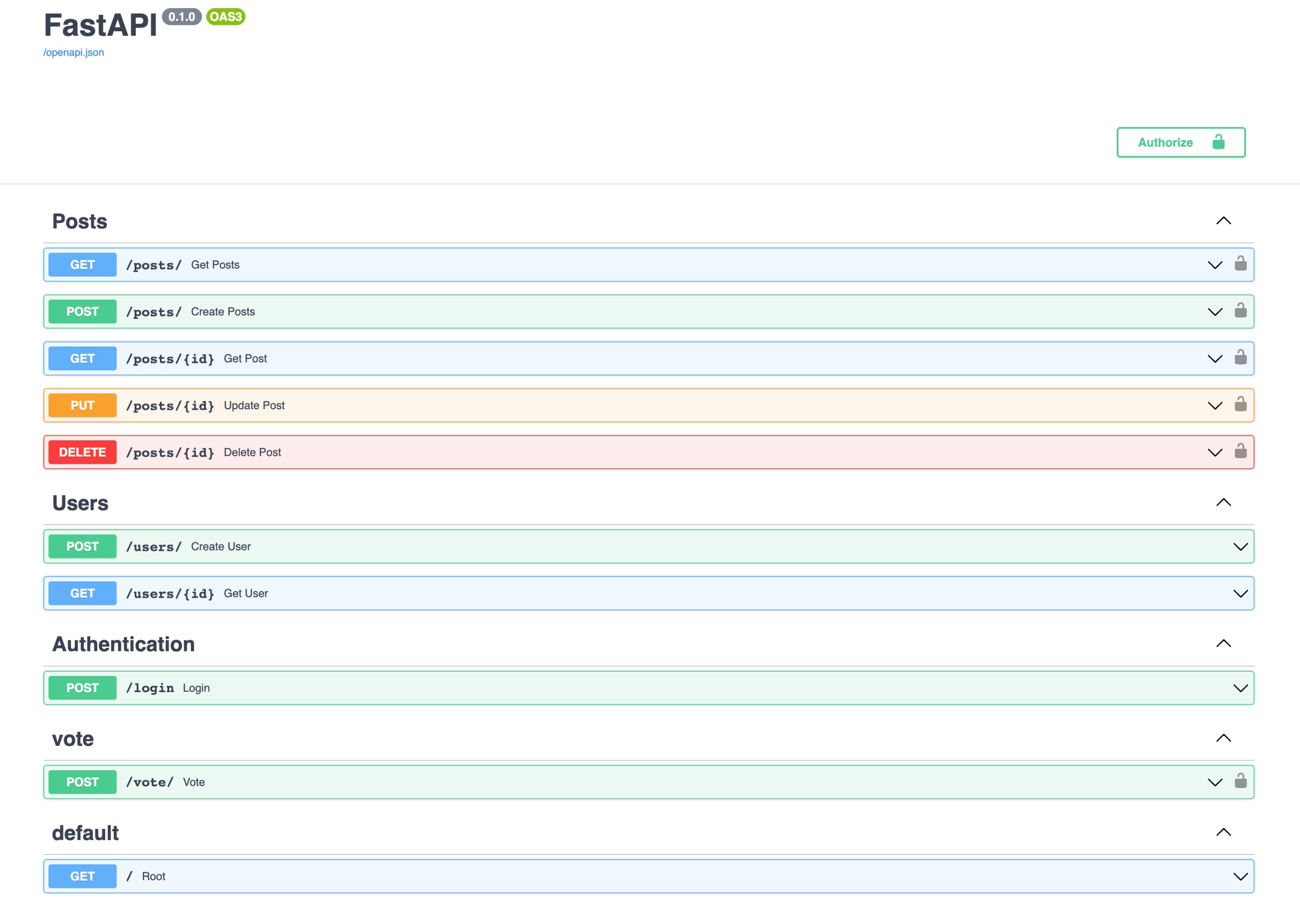
Task: Click the POST badge for Create User
Action: click(x=83, y=546)
